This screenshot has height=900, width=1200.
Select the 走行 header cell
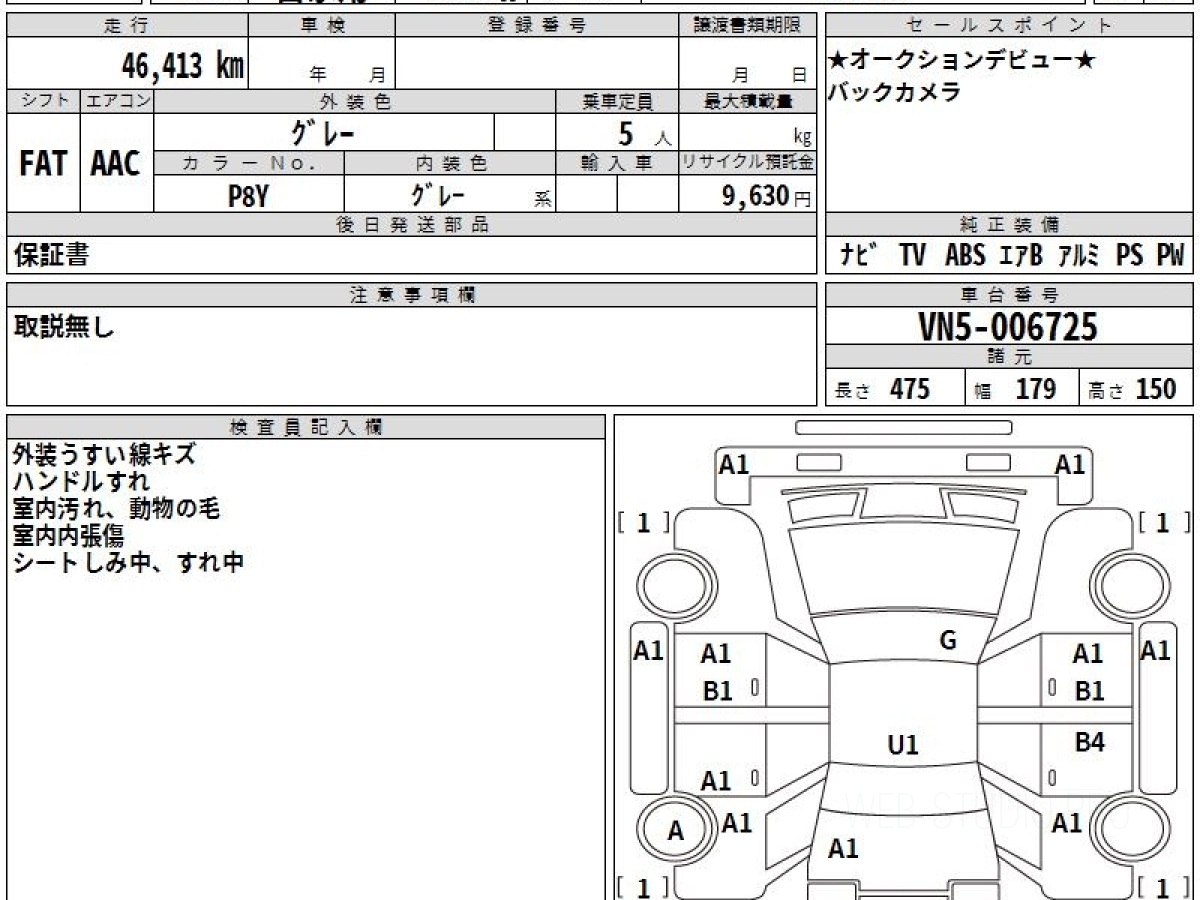pyautogui.click(x=127, y=25)
